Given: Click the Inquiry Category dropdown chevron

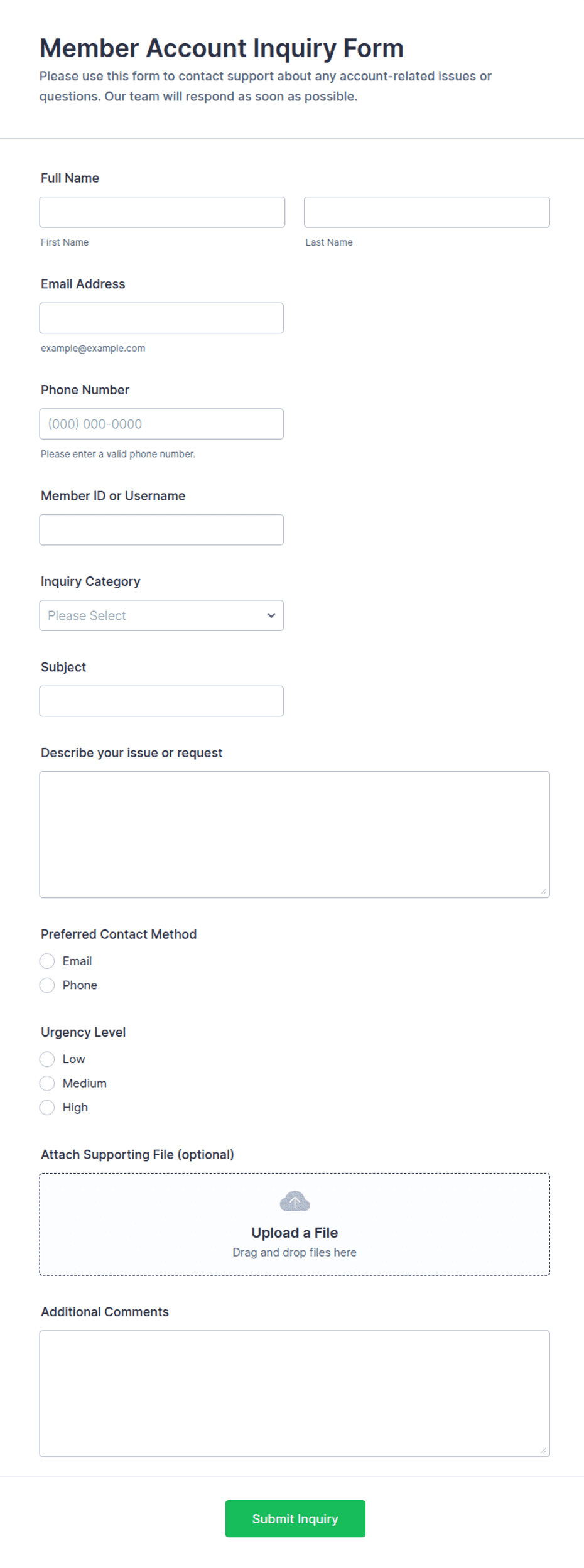Looking at the screenshot, I should [x=271, y=615].
